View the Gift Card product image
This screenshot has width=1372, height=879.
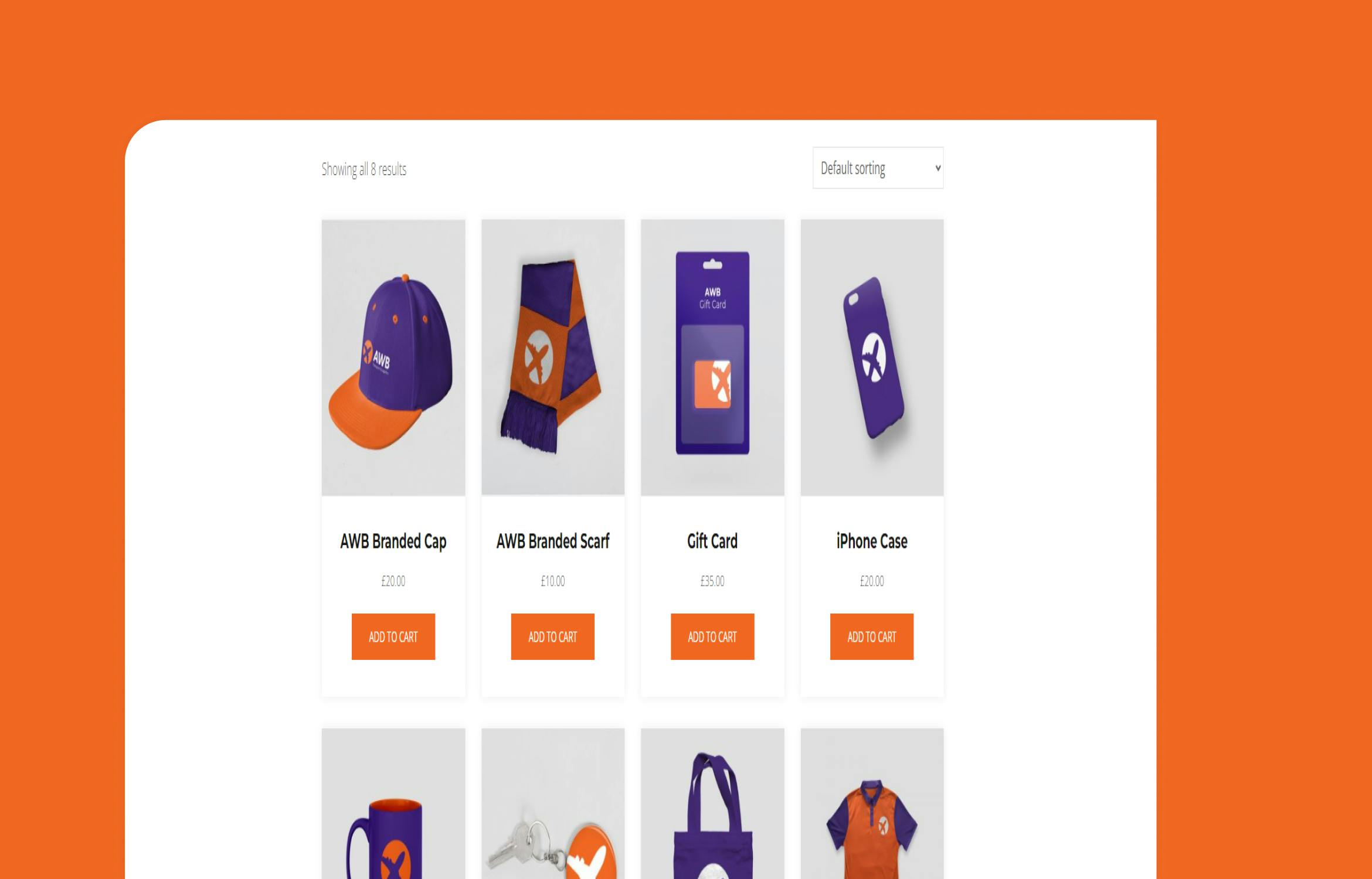(712, 357)
